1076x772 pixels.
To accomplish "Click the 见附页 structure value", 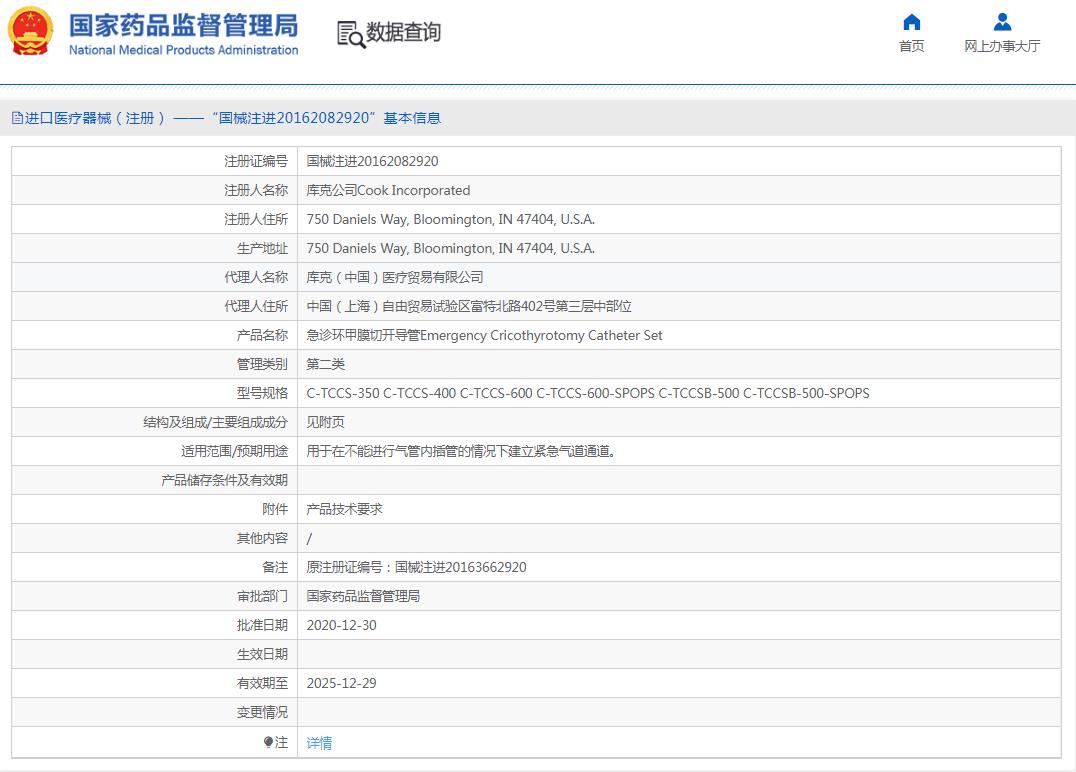I will click(325, 422).
